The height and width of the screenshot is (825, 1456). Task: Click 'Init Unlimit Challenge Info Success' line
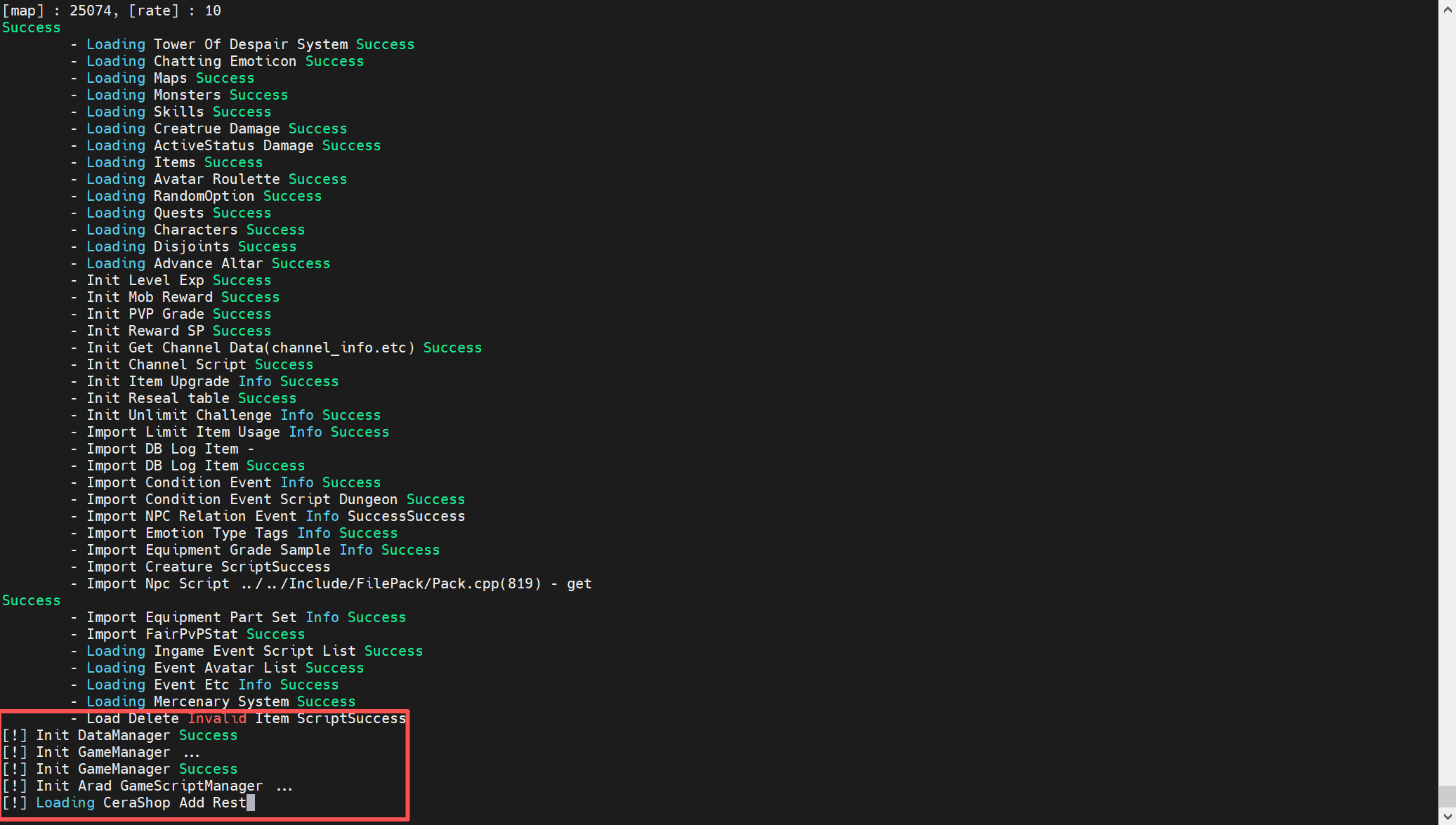pos(225,415)
